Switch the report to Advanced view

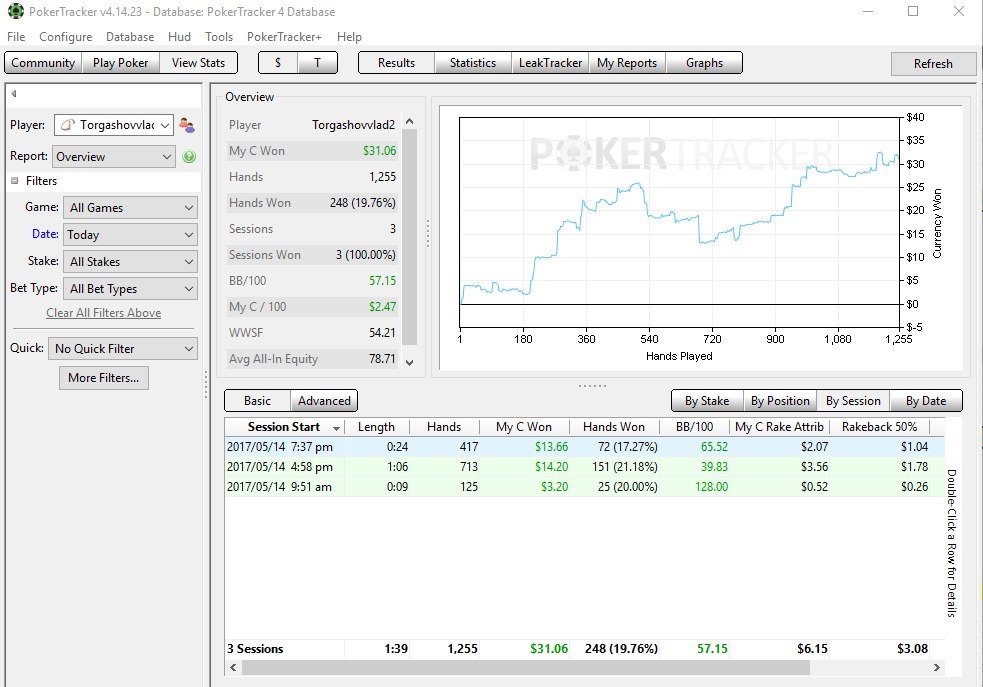pyautogui.click(x=324, y=401)
